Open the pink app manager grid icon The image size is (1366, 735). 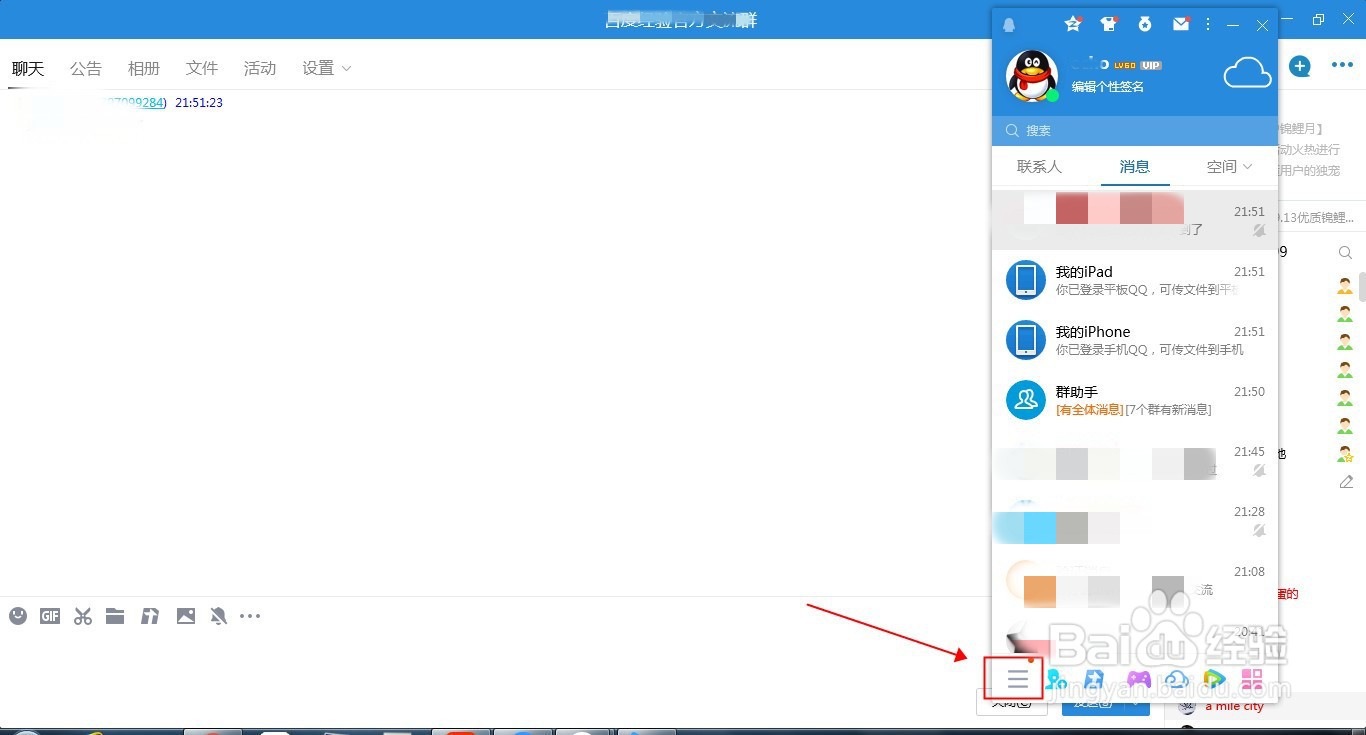click(x=1252, y=680)
